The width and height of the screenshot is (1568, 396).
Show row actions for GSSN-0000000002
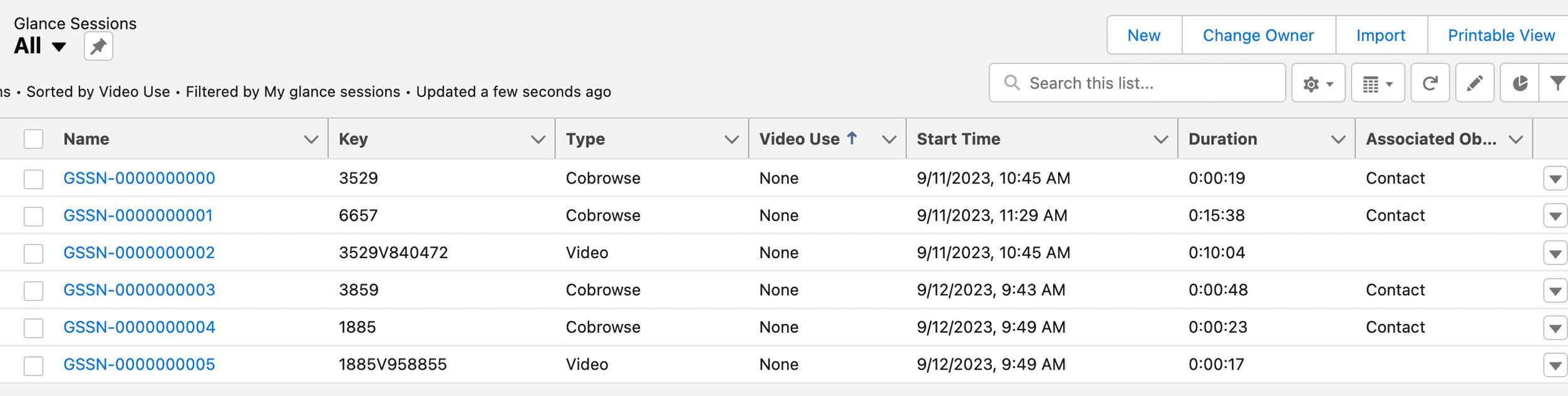click(1555, 254)
